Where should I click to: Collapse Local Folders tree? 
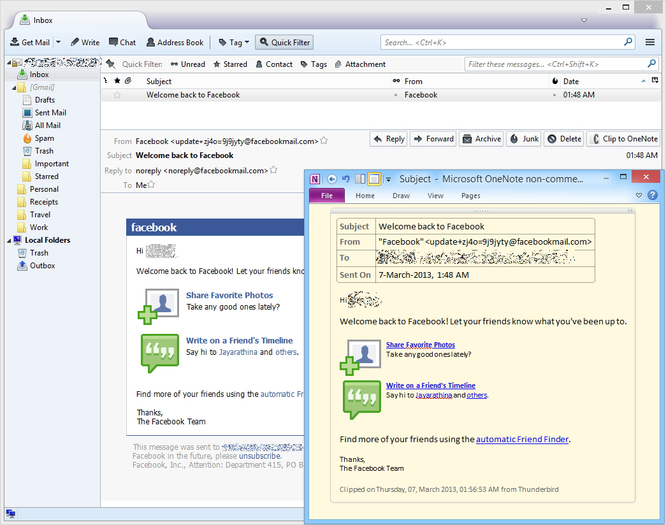click(9, 241)
